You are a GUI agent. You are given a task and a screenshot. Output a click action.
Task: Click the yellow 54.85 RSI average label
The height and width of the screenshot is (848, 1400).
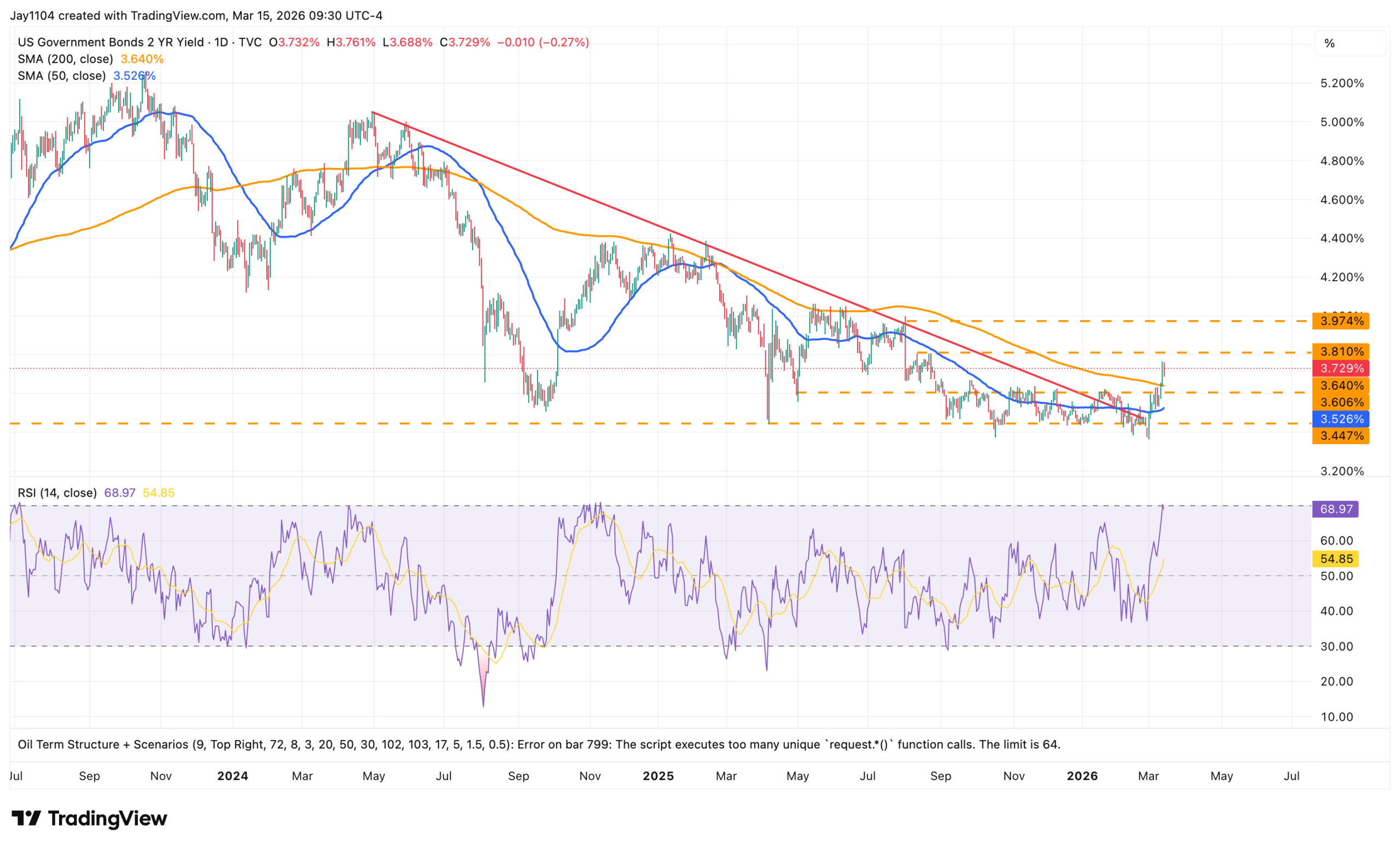click(x=1335, y=559)
